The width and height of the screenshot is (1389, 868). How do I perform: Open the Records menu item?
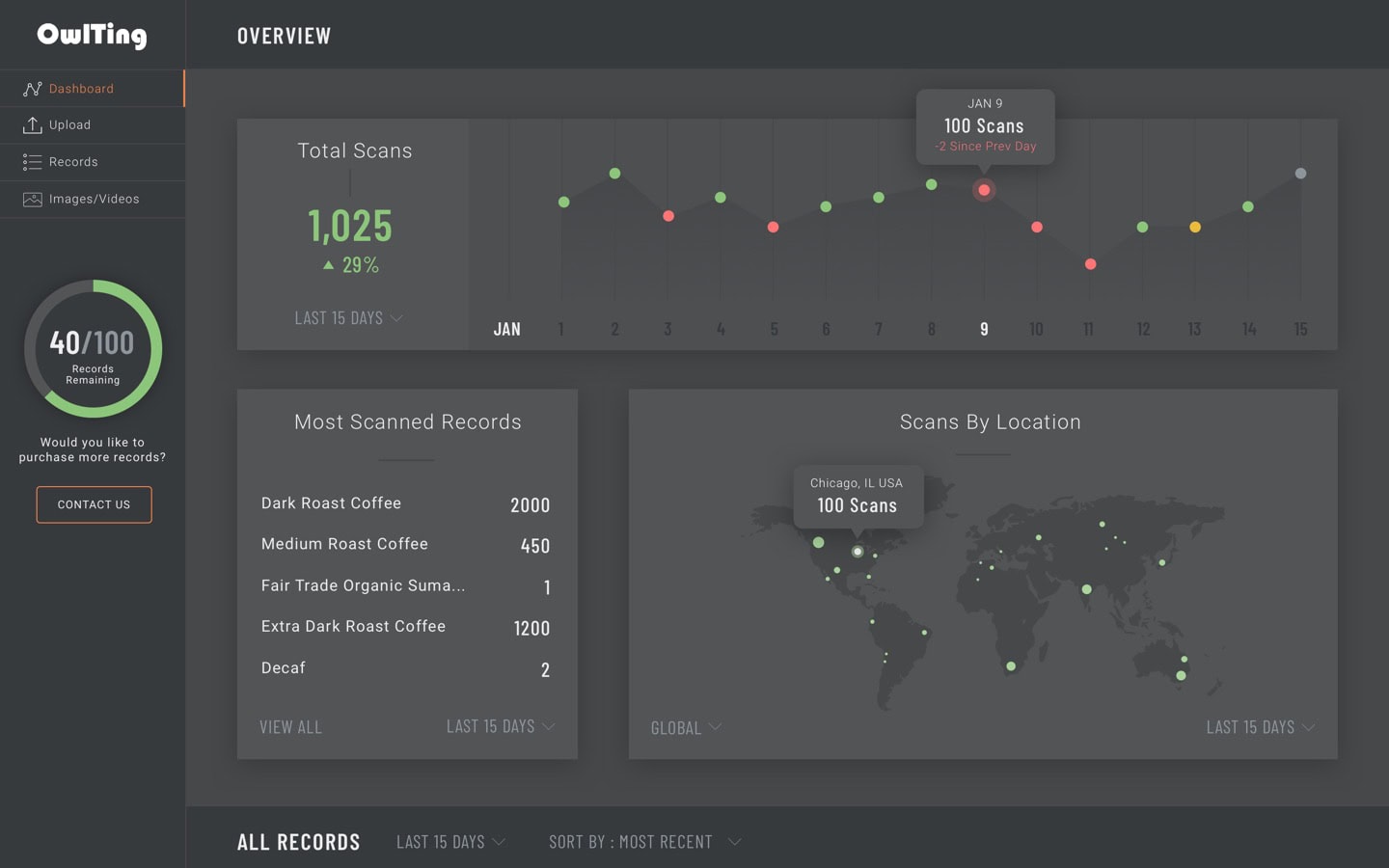73,162
